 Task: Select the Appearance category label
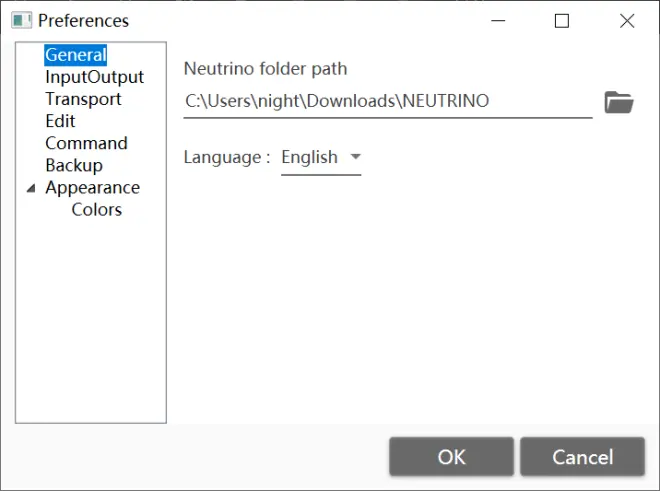click(93, 188)
